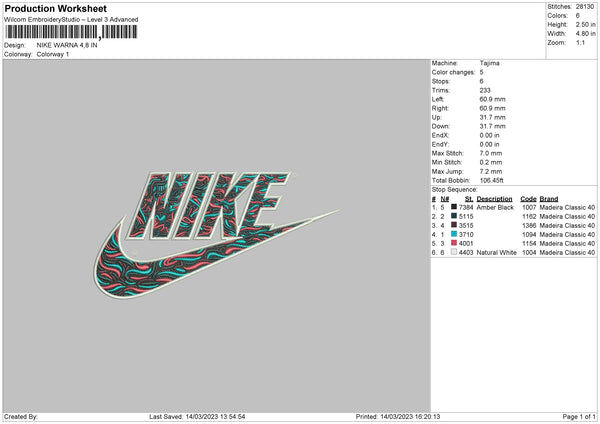Click the Max Jump value '7.2 mm'
Viewport: 600px width, 424px height.
point(491,171)
